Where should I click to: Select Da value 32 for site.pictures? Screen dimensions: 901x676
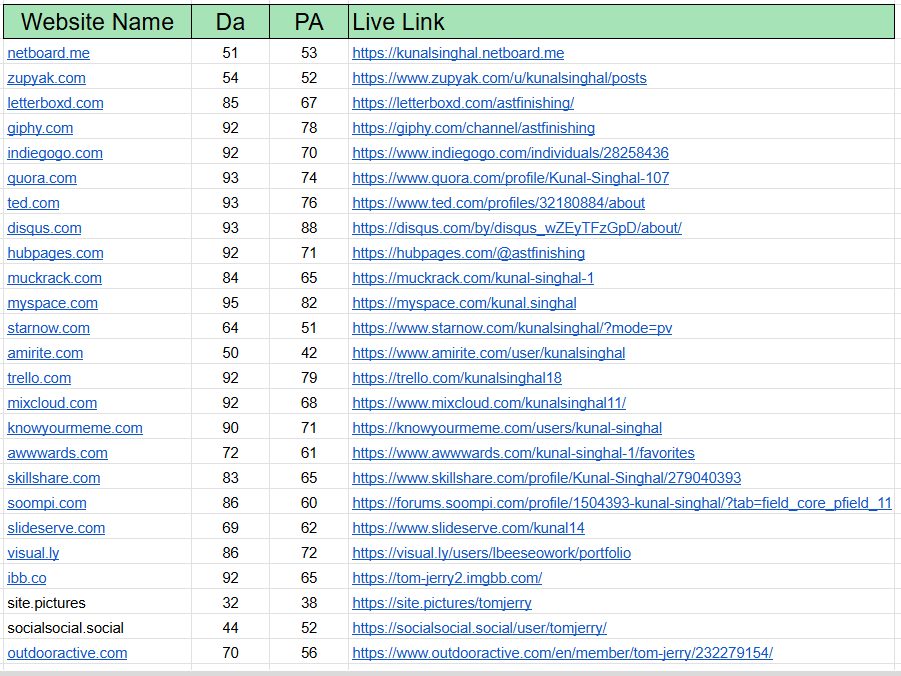click(230, 603)
